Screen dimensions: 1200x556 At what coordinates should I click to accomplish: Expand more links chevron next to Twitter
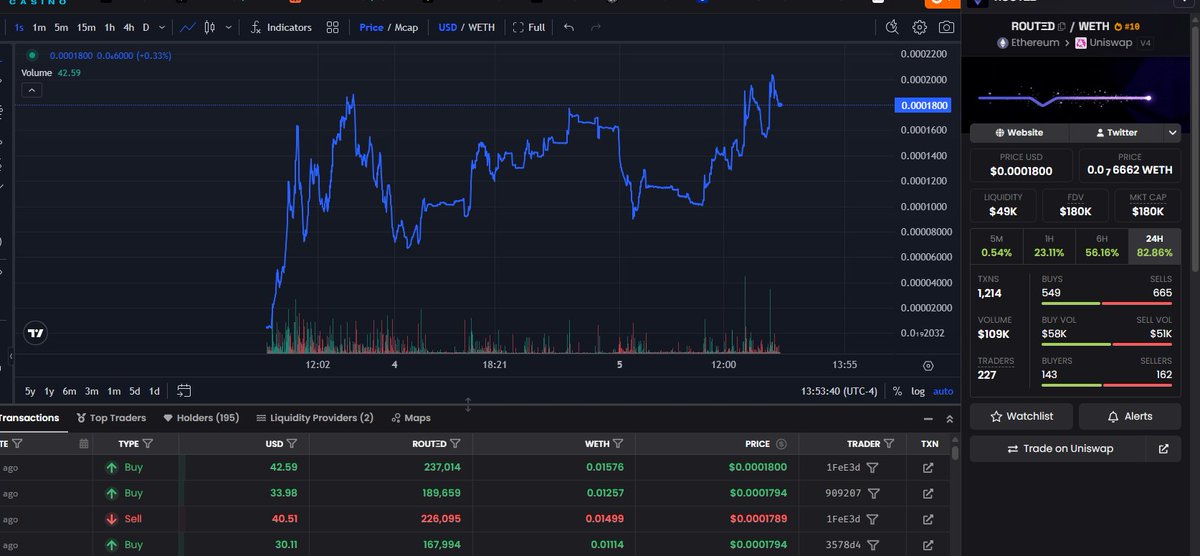(x=1172, y=132)
